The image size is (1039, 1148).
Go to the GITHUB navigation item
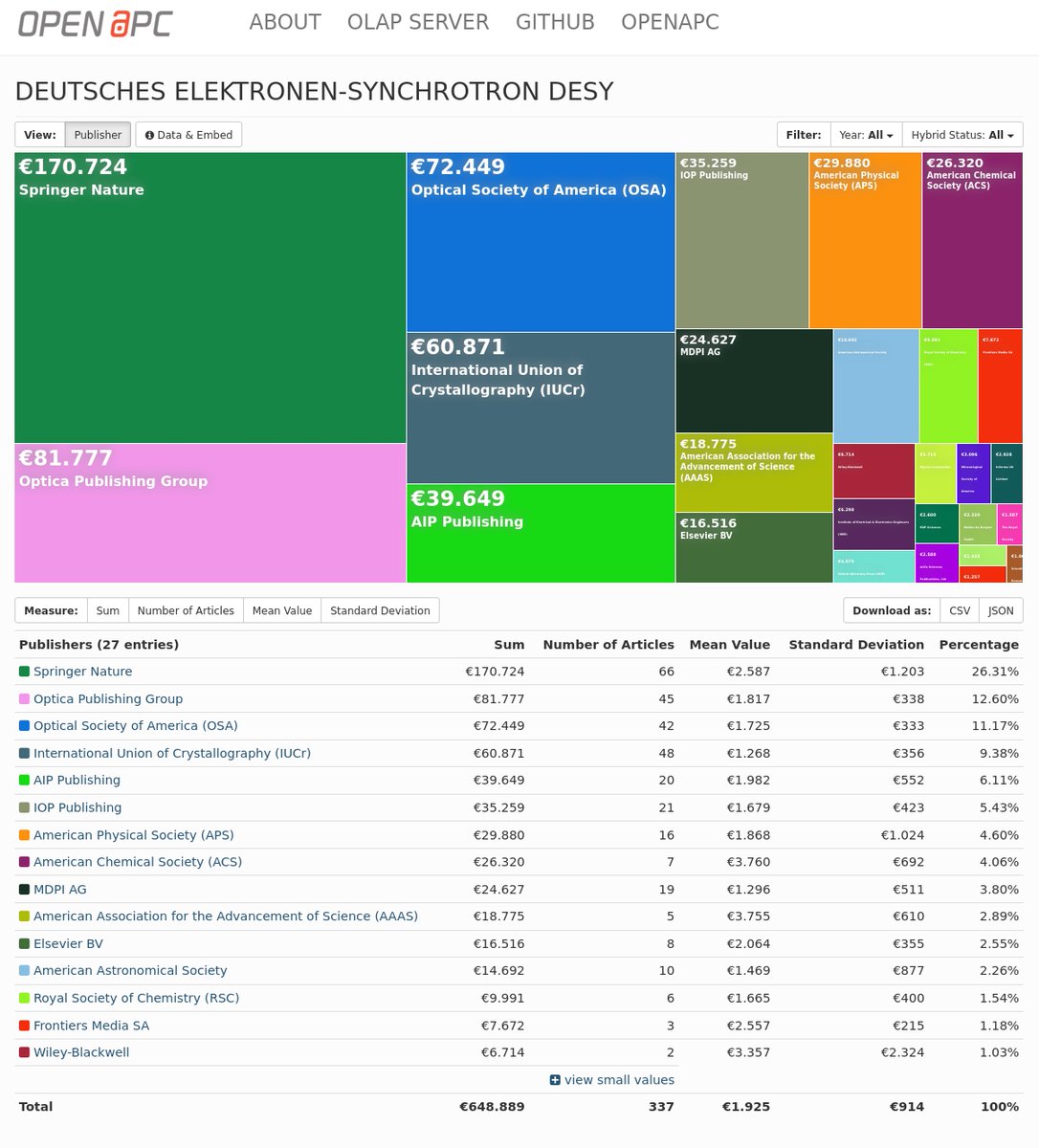[x=555, y=22]
